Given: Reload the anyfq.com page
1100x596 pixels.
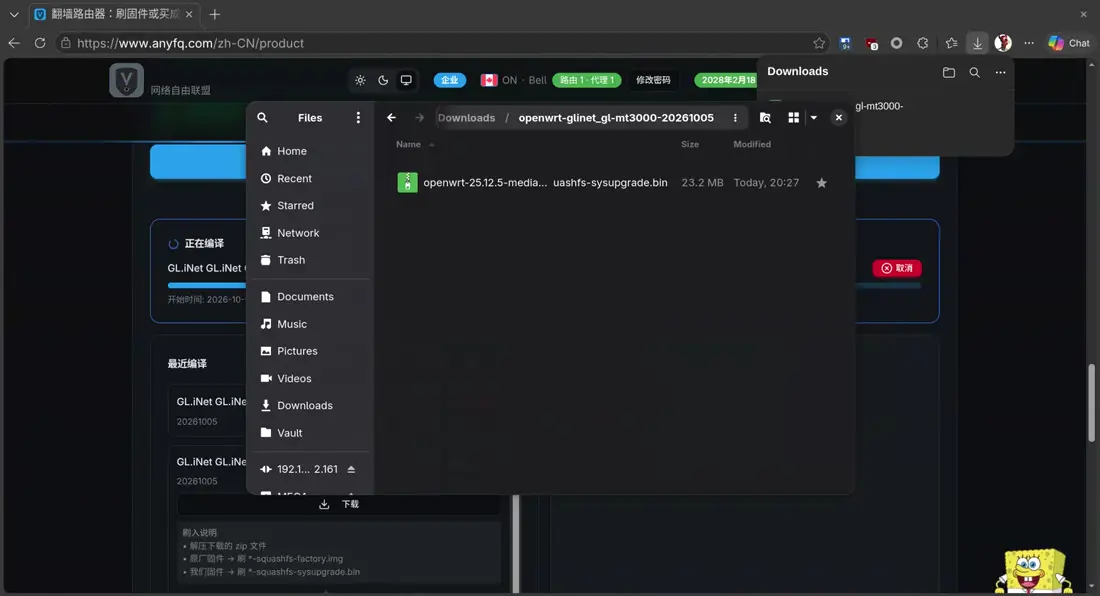Looking at the screenshot, I should [40, 43].
